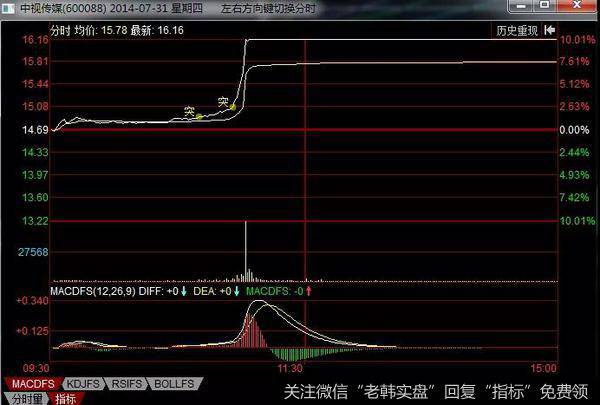The image size is (600, 405).
Task: Click the DIFF: +0 down arrow
Action: tap(184, 291)
